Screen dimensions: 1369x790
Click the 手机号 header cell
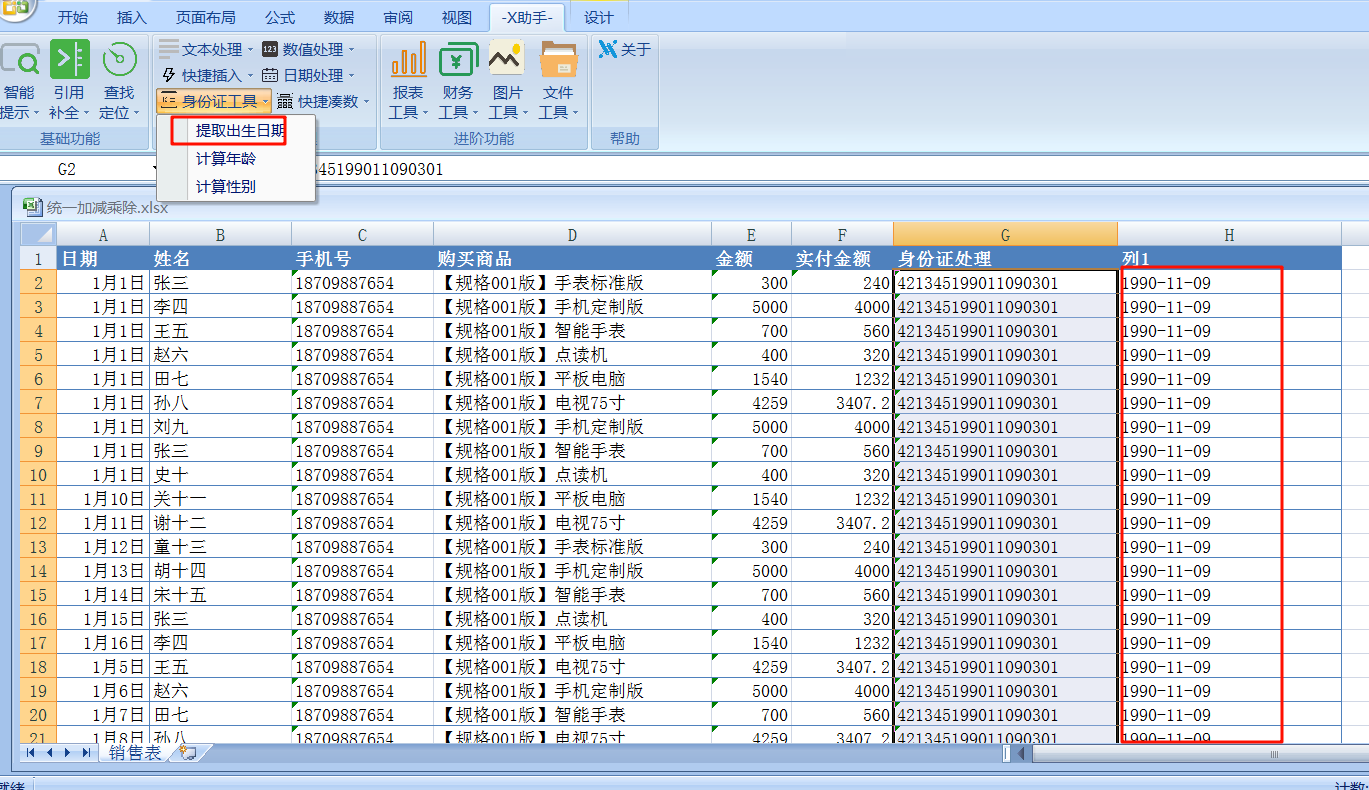click(x=362, y=258)
